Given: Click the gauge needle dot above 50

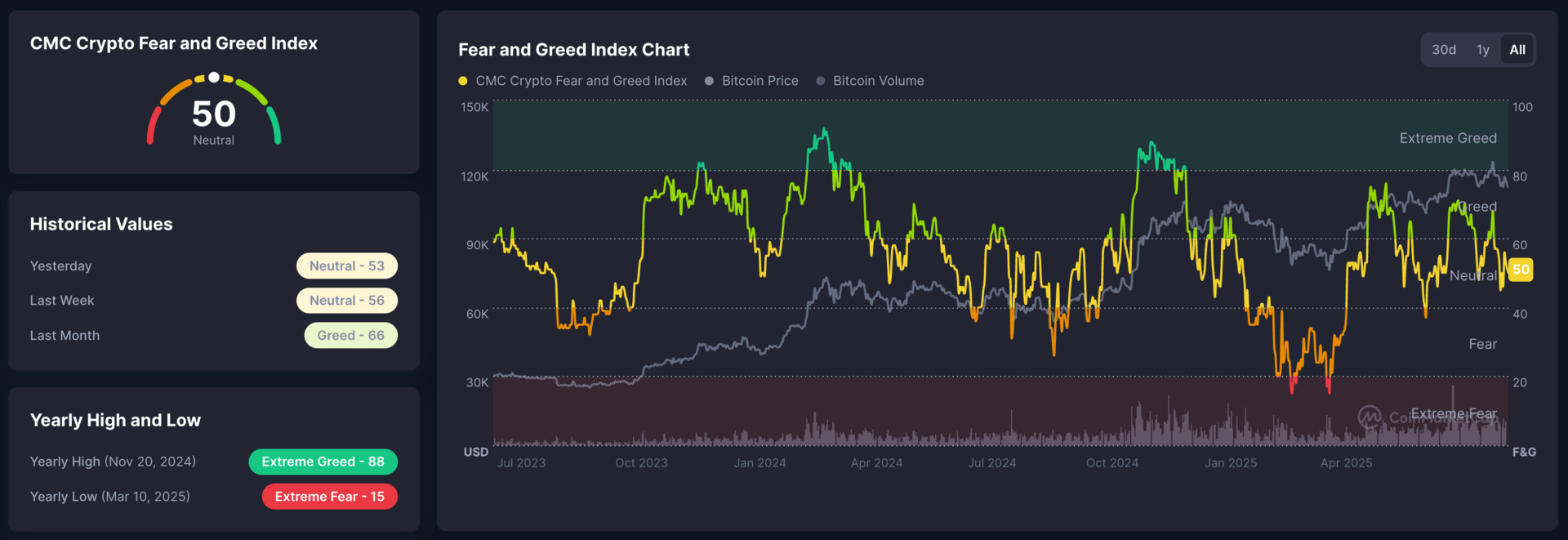Looking at the screenshot, I should point(214,77).
